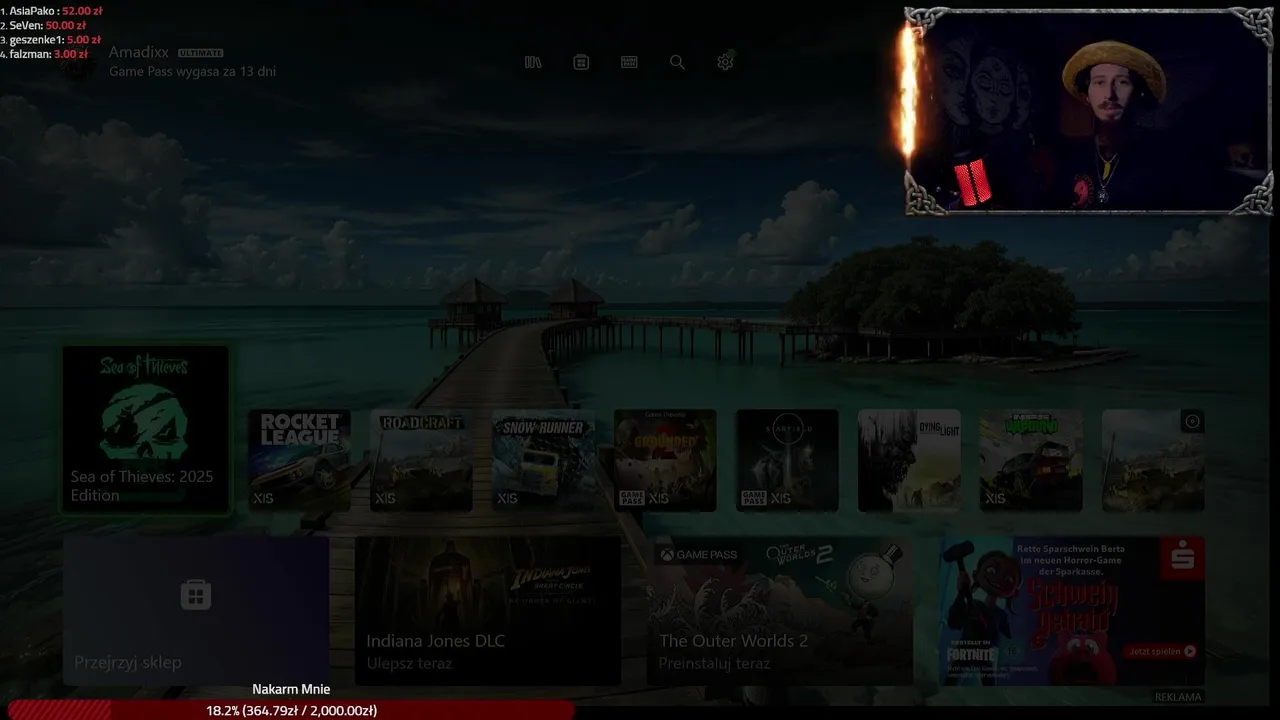Open the Dying Light game tile
Screen dimensions: 1280x720
click(909, 460)
